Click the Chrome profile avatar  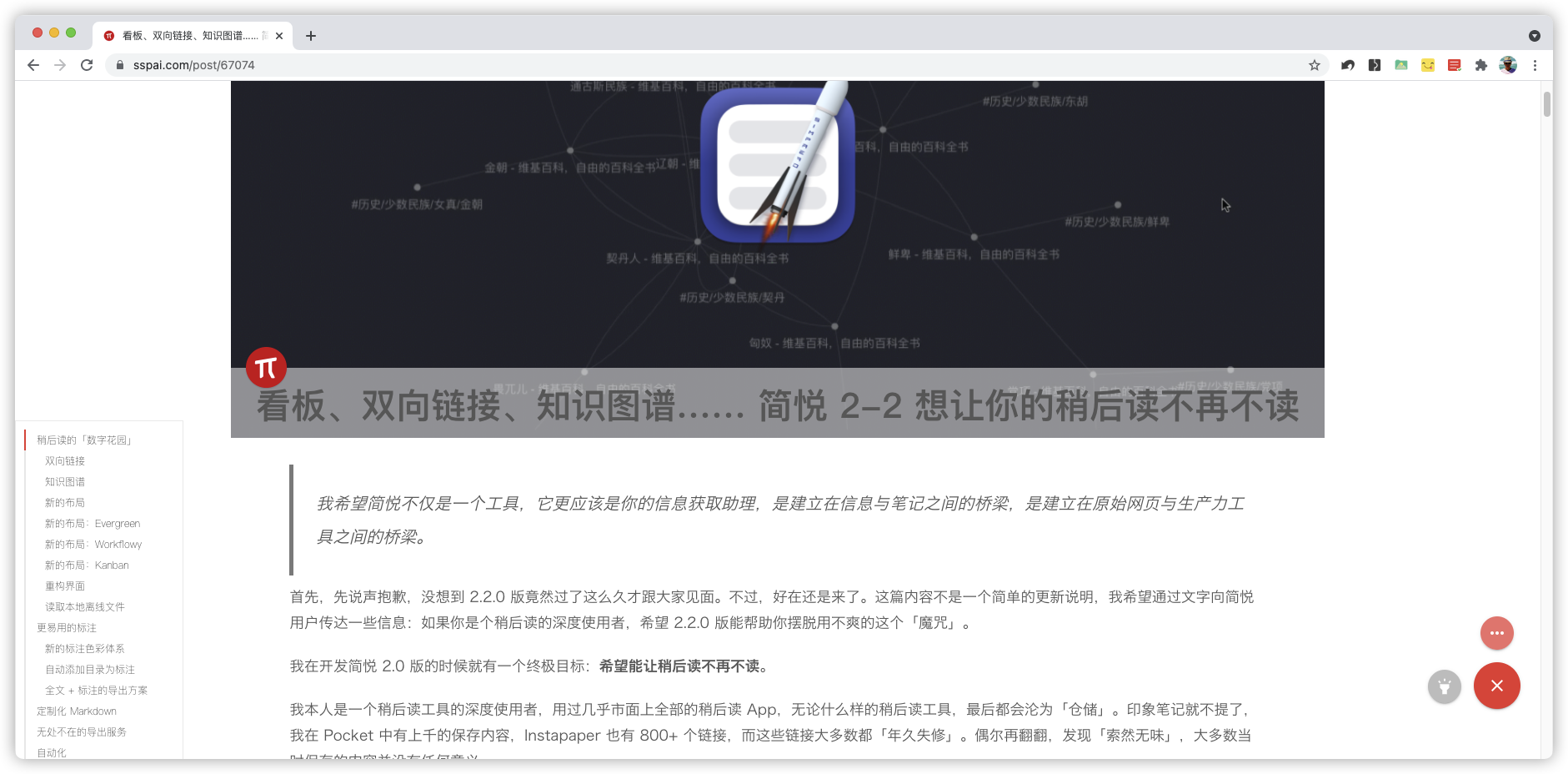click(1508, 65)
